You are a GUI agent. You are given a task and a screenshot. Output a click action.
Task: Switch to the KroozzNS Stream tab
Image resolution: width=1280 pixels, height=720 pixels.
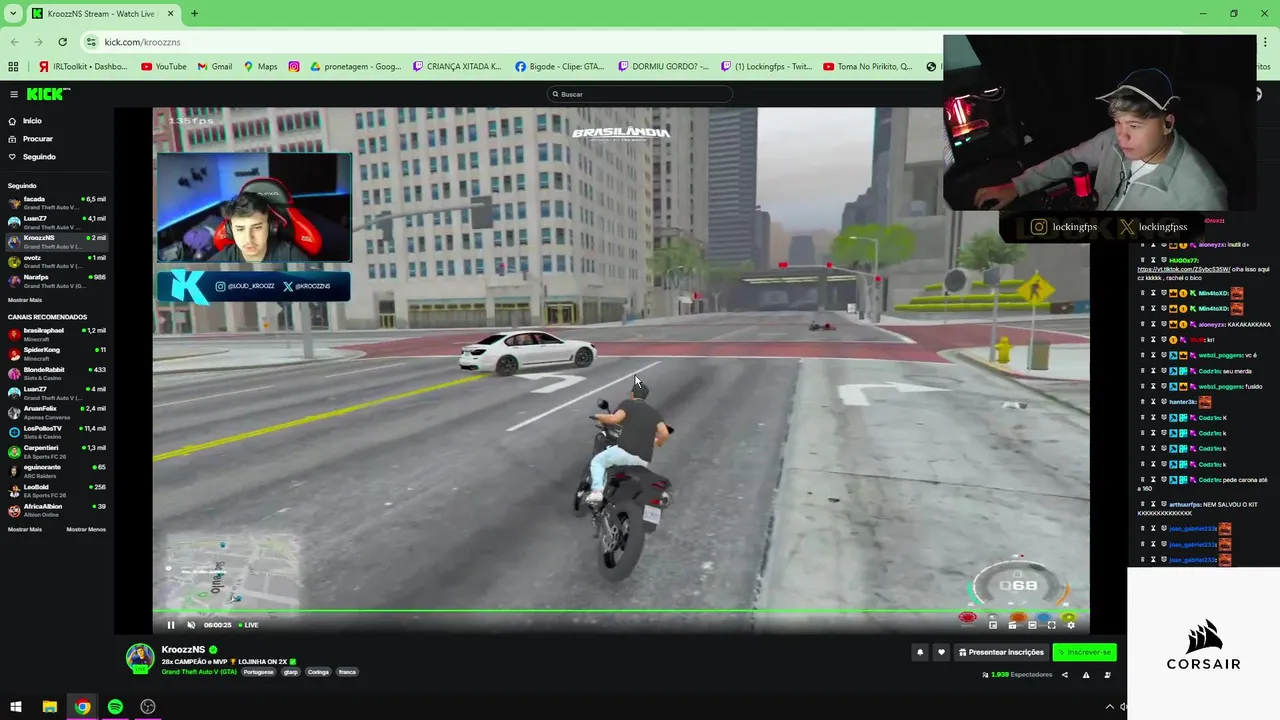click(103, 13)
